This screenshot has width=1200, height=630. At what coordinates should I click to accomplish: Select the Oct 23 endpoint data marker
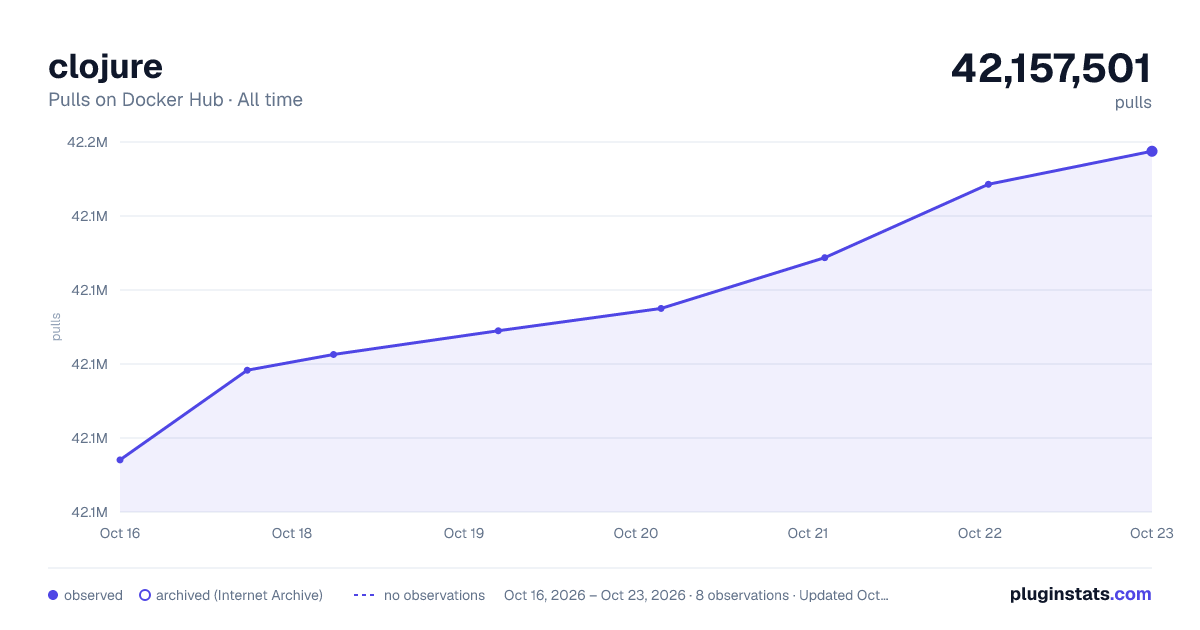pyautogui.click(x=1152, y=151)
